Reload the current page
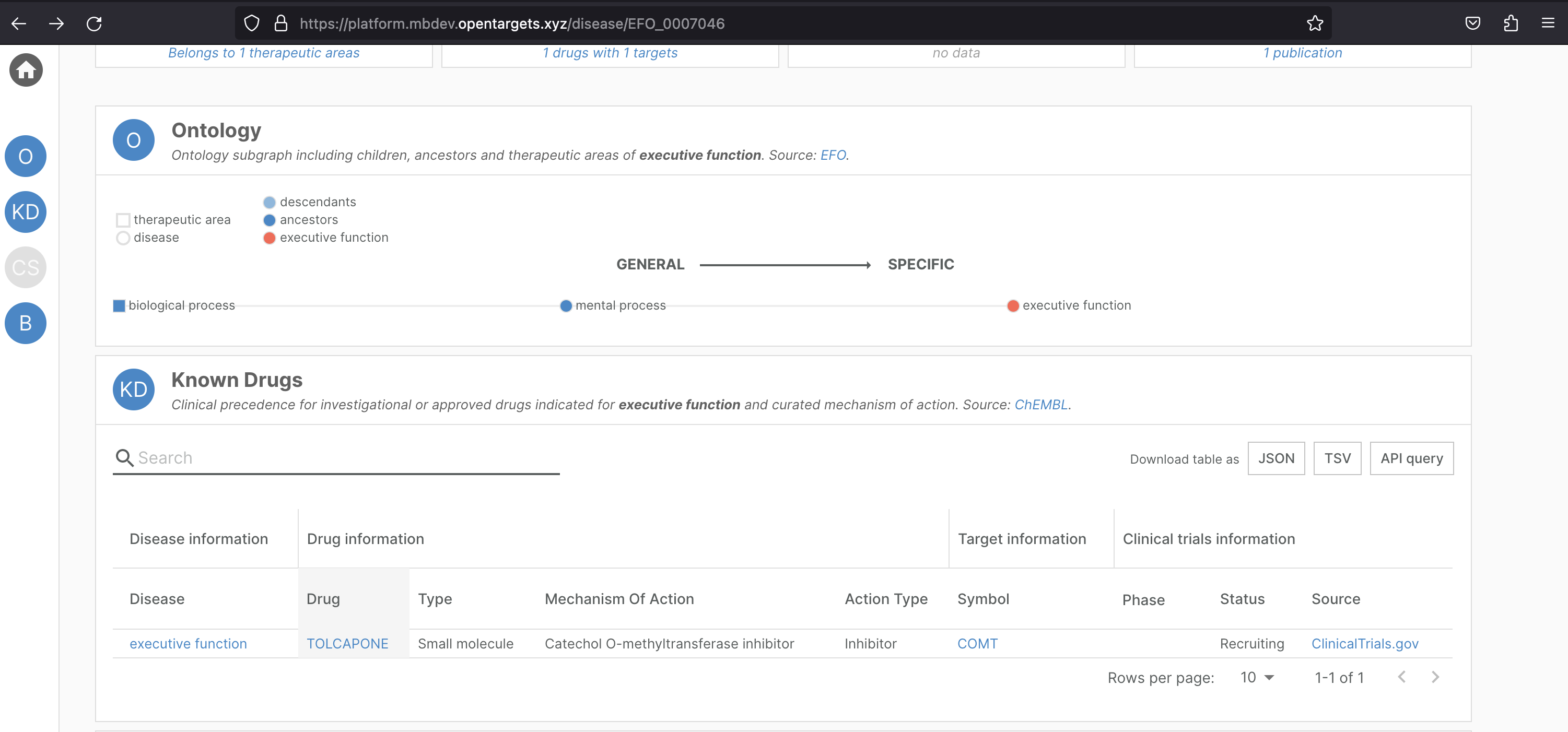This screenshot has width=1568, height=732. 95,23
